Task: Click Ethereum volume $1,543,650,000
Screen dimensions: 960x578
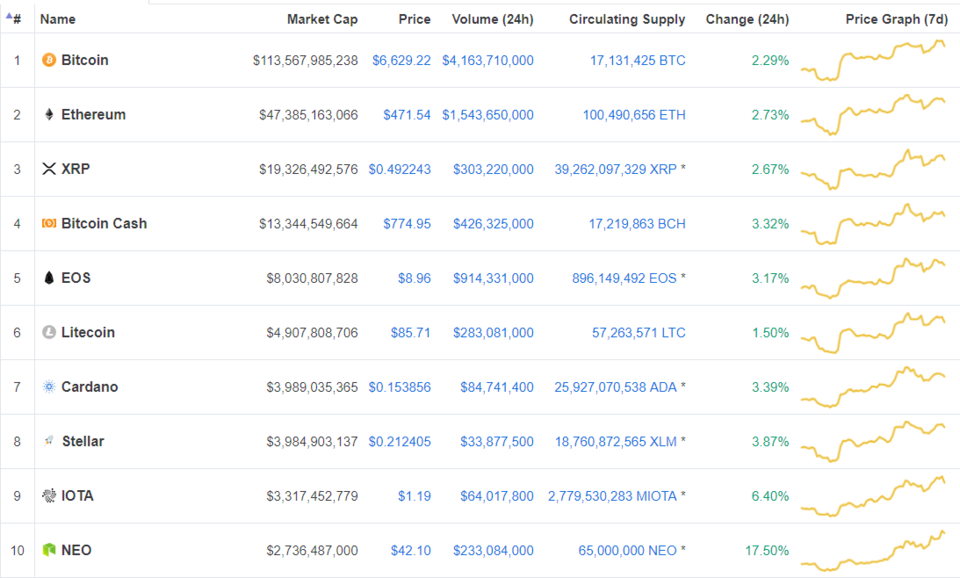Action: 488,115
